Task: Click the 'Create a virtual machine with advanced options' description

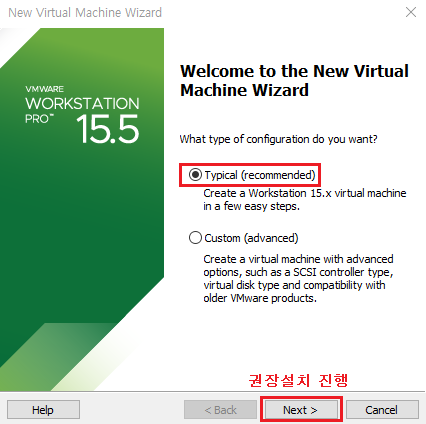Action: [x=299, y=278]
